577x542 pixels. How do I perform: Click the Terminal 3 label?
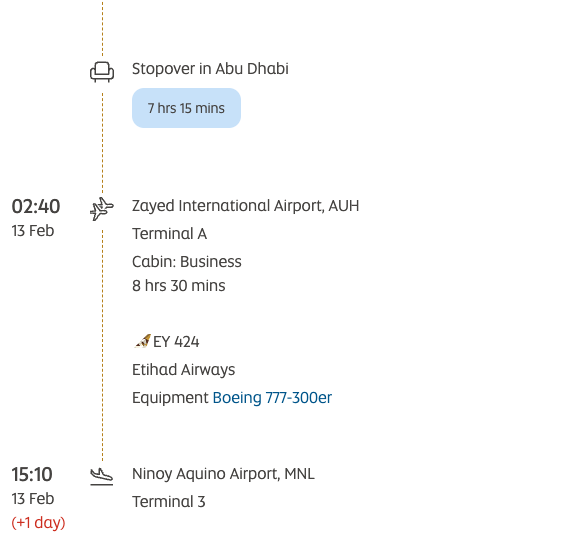pos(169,502)
